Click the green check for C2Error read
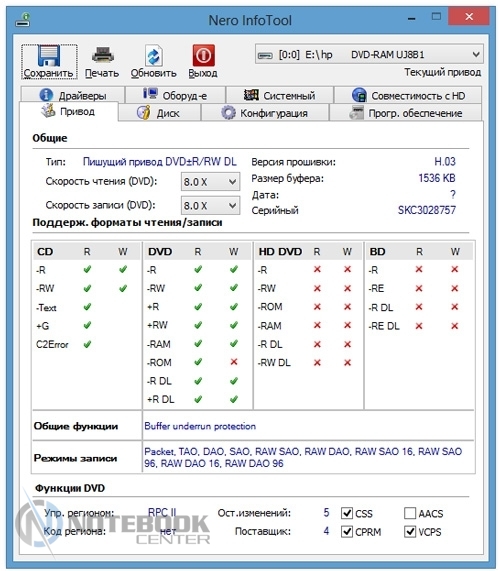This screenshot has width=500, height=571. 87,344
